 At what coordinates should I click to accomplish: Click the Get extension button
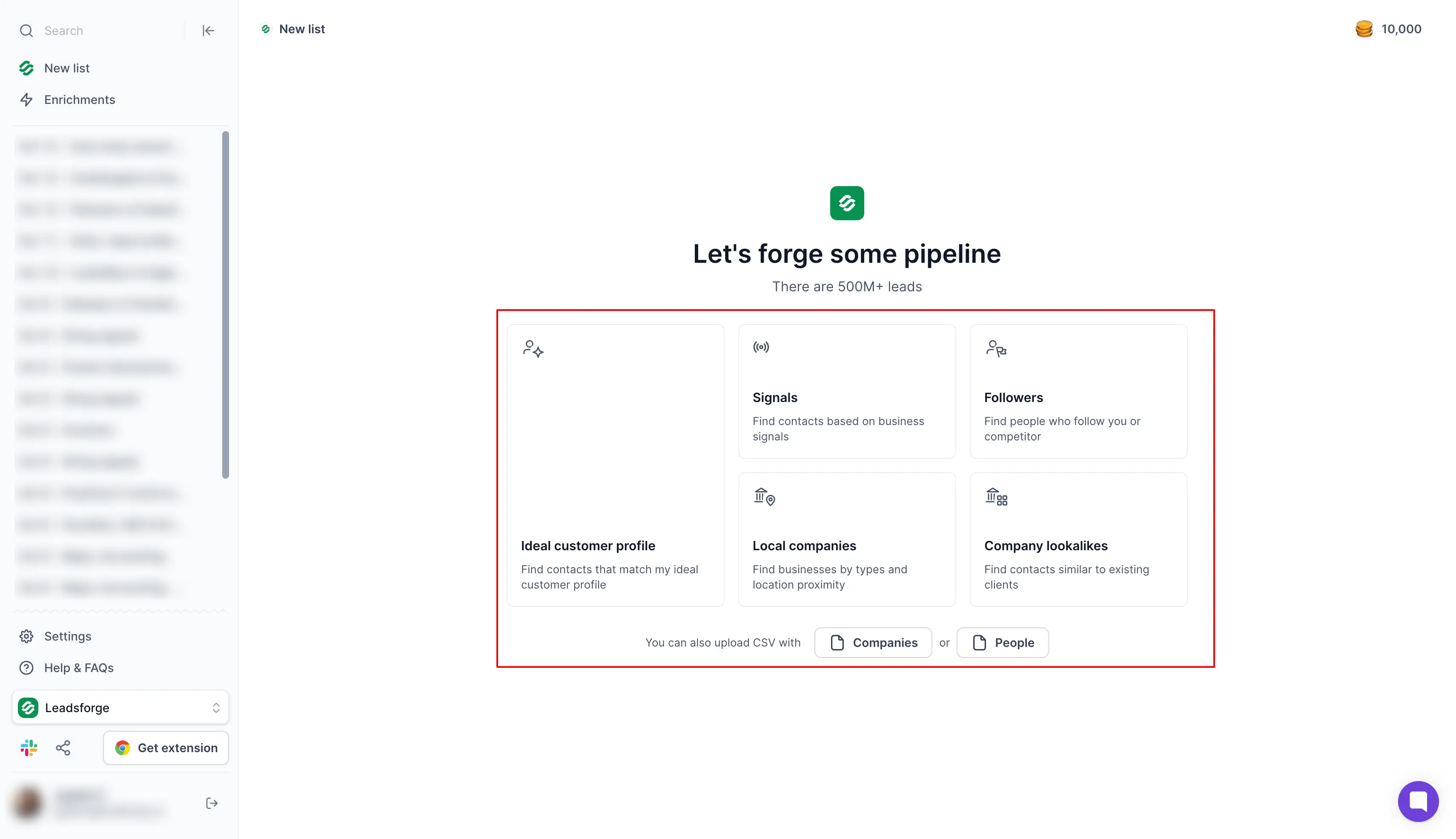[166, 748]
